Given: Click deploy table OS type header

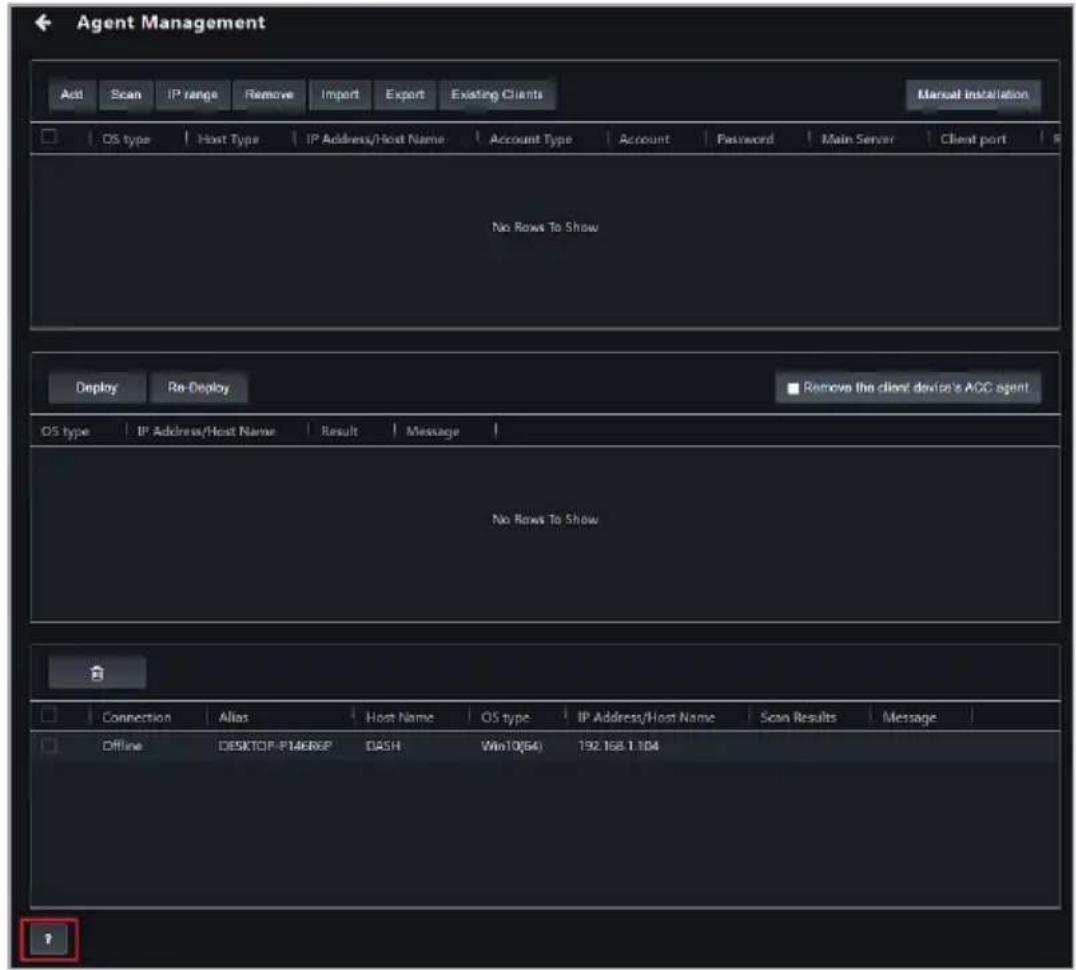Looking at the screenshot, I should pyautogui.click(x=65, y=431).
